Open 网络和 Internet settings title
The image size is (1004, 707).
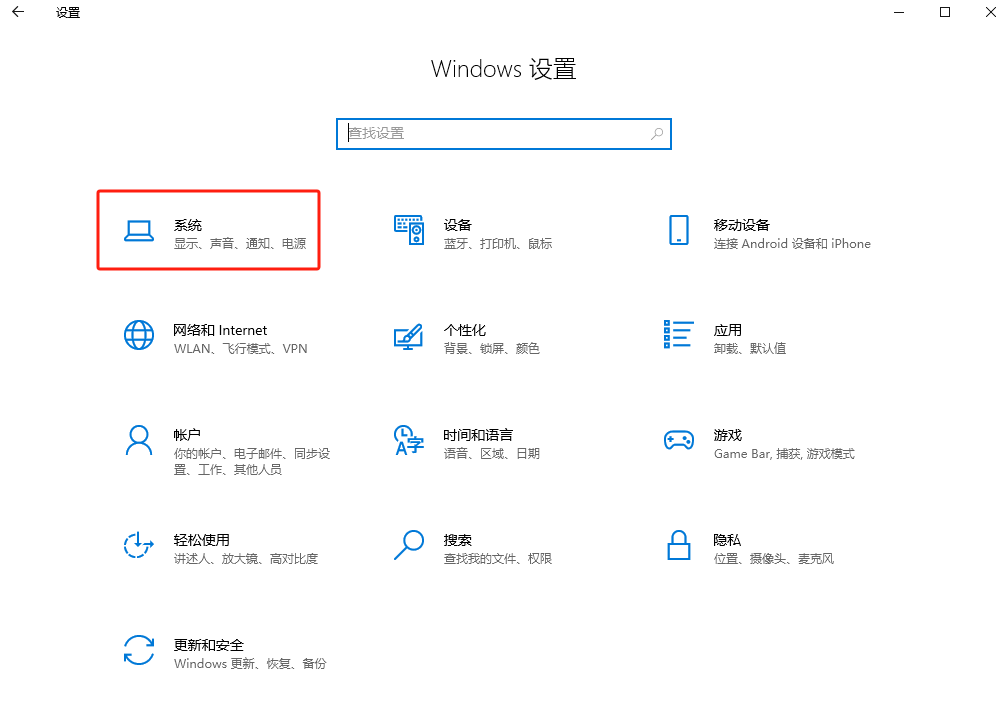220,330
